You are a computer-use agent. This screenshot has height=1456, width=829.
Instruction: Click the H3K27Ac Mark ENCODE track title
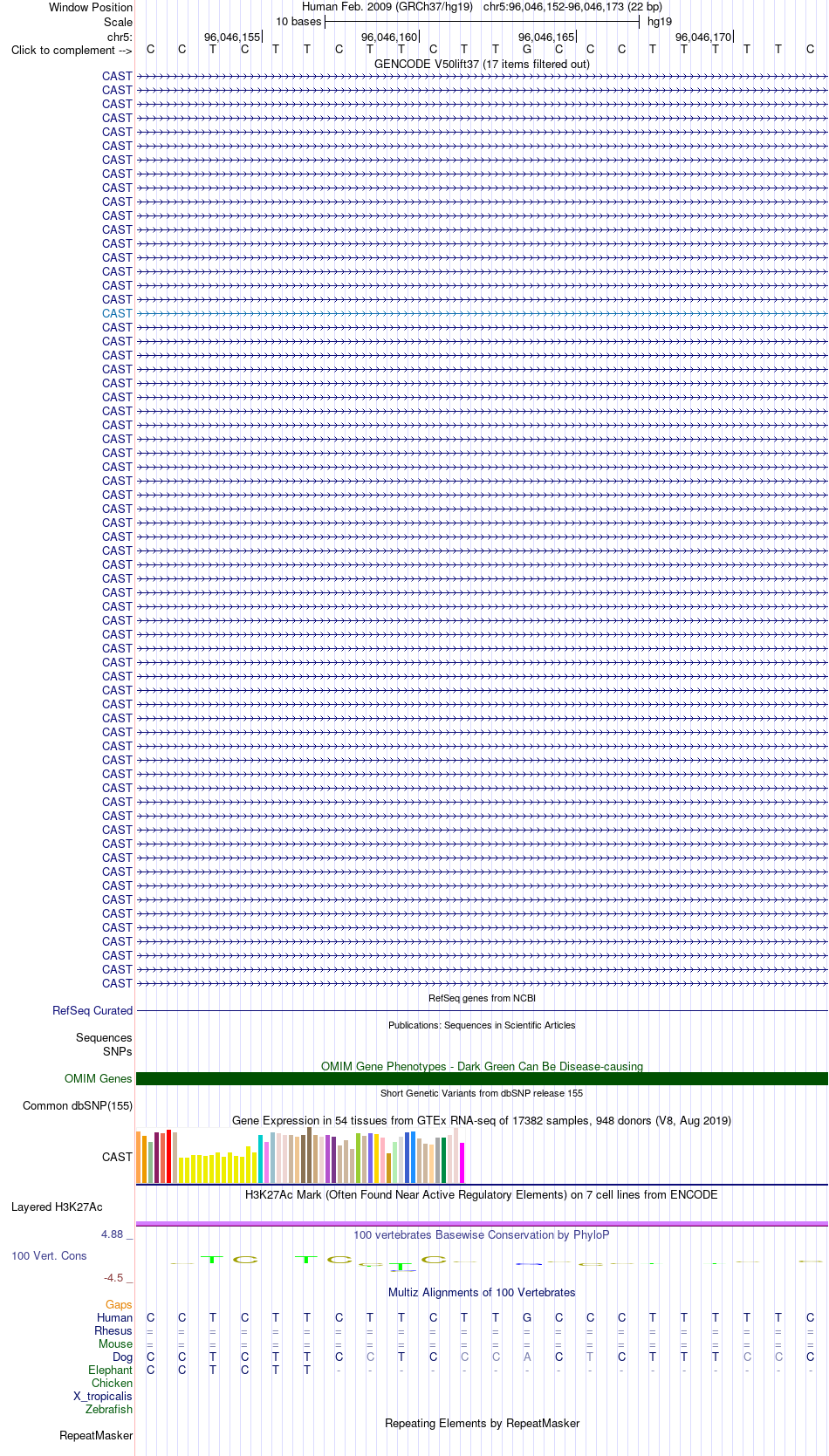pos(482,1194)
